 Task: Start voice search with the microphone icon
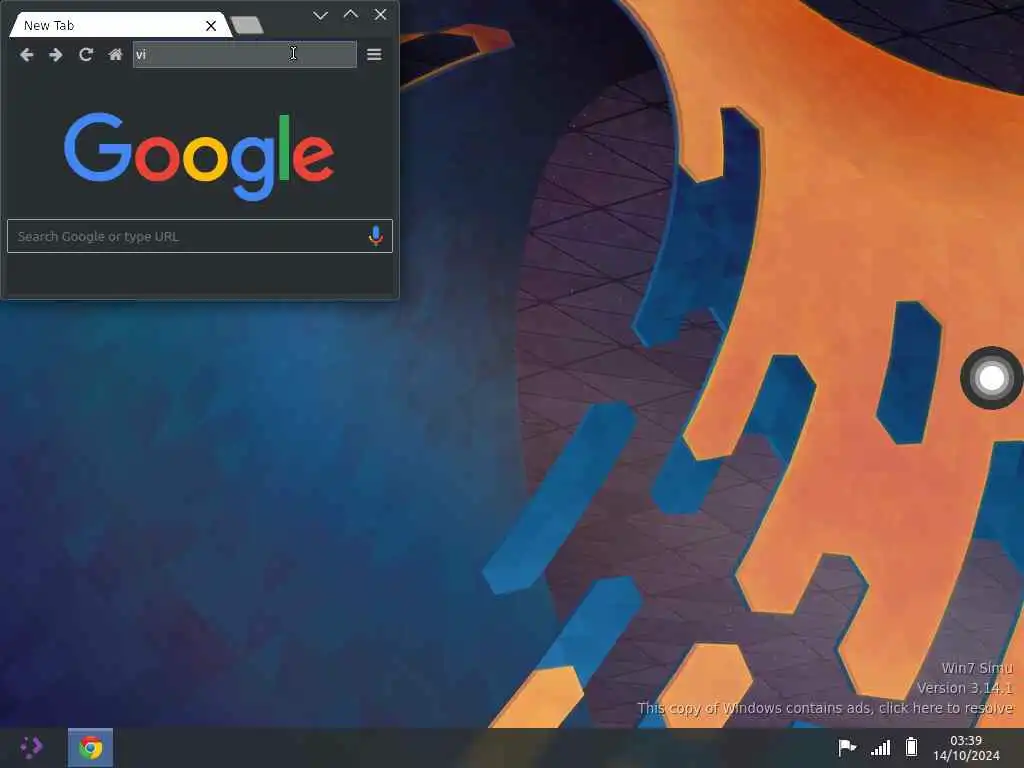[376, 236]
